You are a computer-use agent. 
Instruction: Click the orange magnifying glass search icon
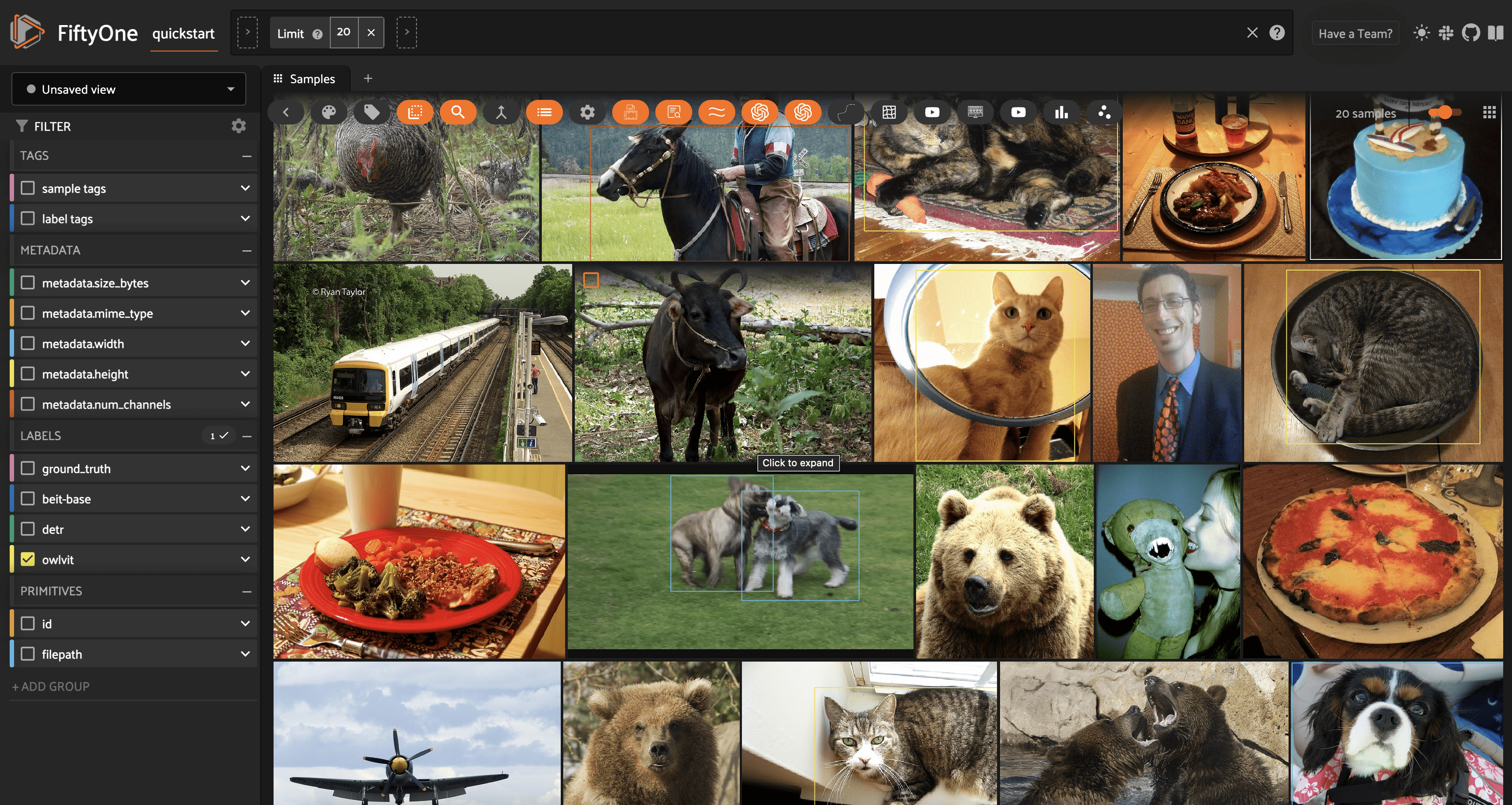[x=458, y=112]
